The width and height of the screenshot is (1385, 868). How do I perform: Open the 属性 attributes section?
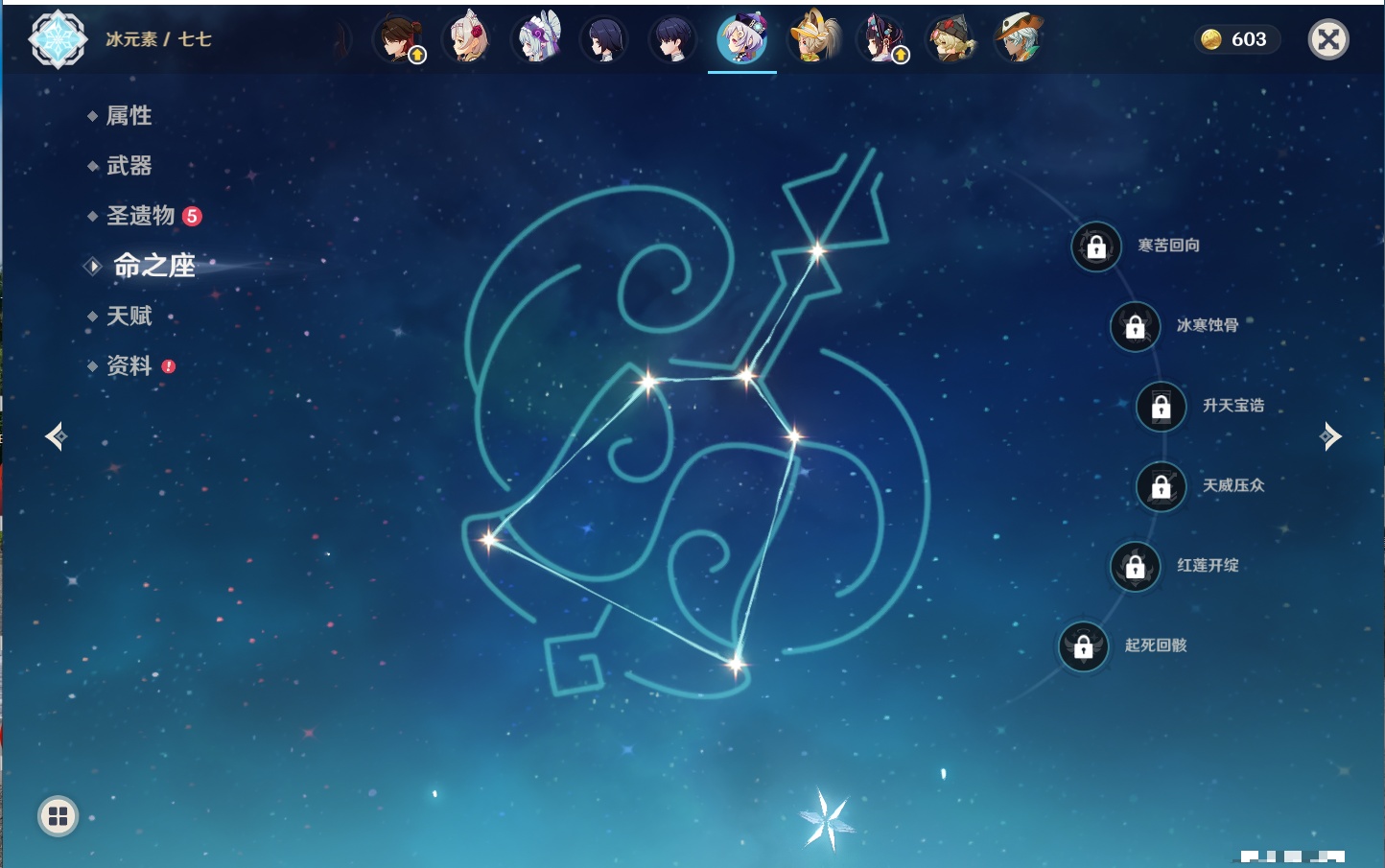129,116
